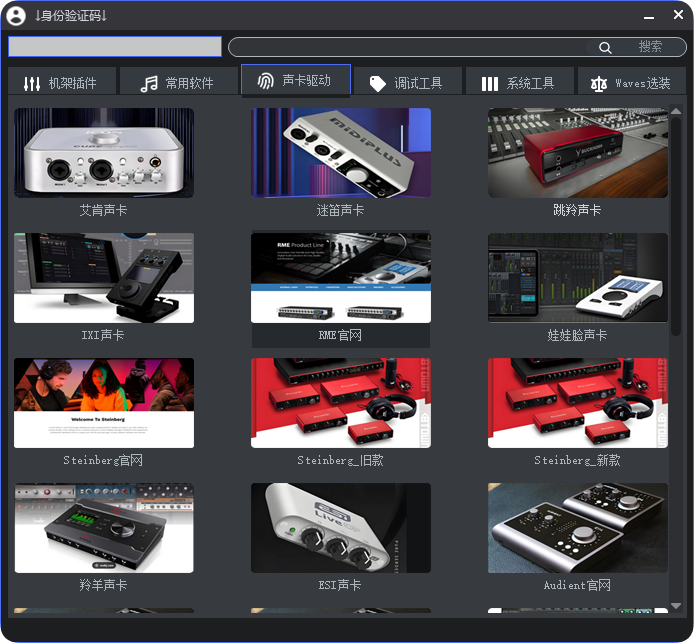The height and width of the screenshot is (643, 694).
Task: Open the 羚羊声卡 thumbnail
Action: pos(104,528)
